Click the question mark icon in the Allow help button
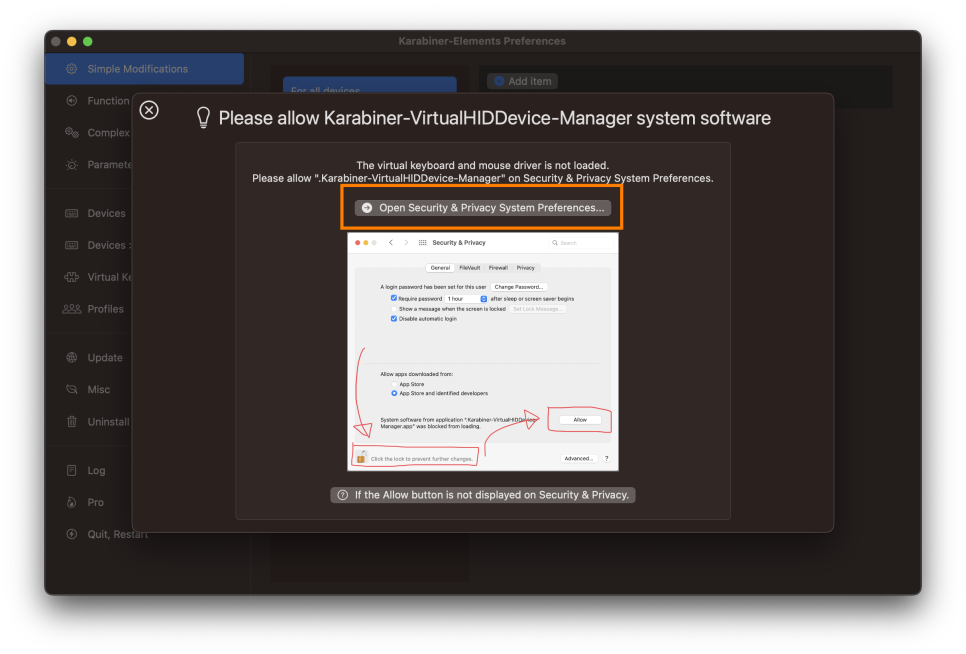This screenshot has width=966, height=654. pos(343,495)
